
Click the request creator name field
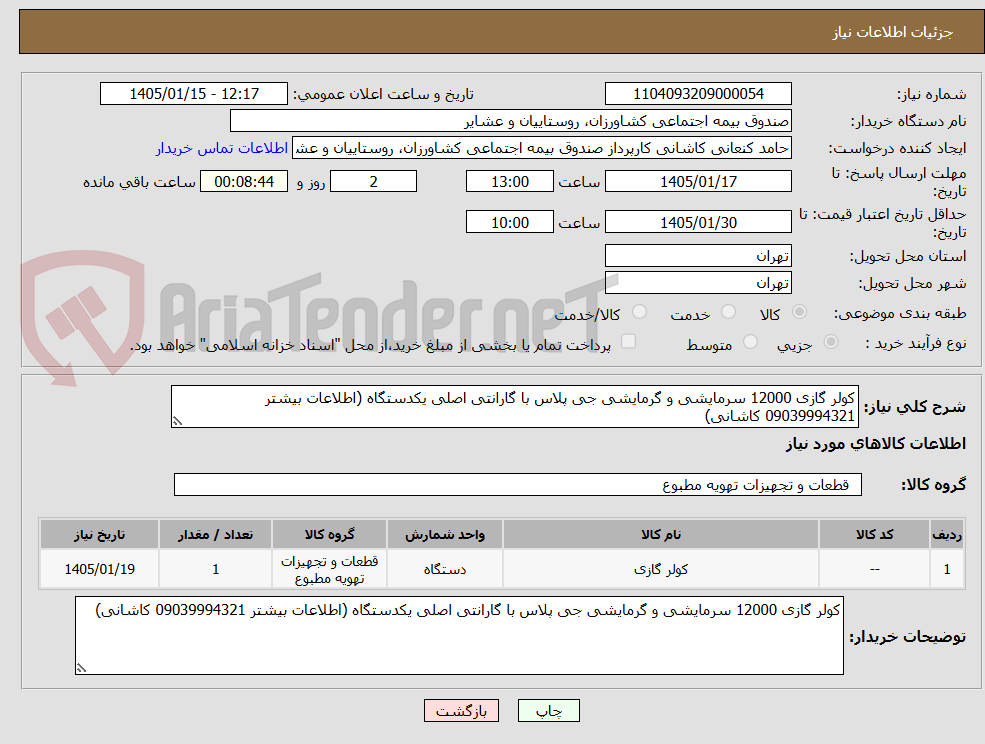[541, 148]
